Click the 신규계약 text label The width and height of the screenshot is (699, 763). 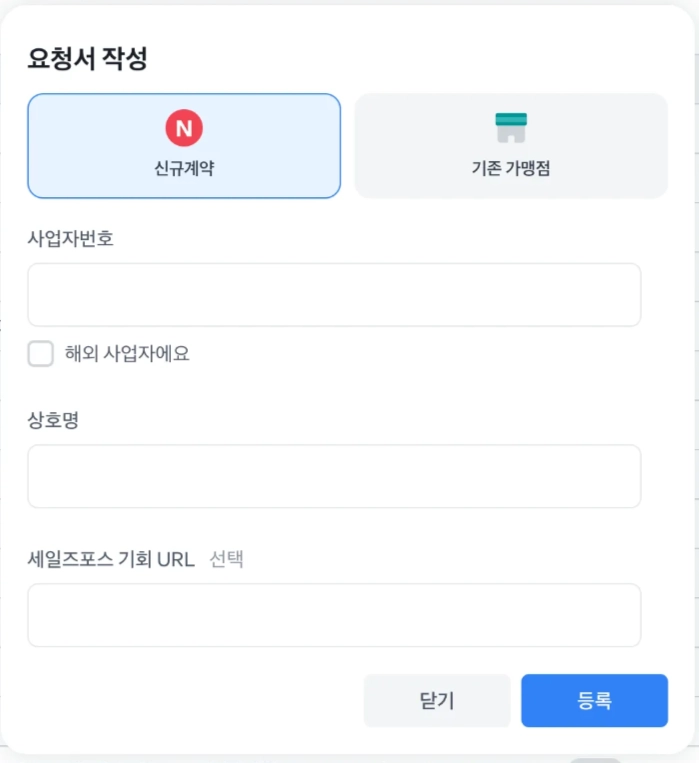coord(184,169)
